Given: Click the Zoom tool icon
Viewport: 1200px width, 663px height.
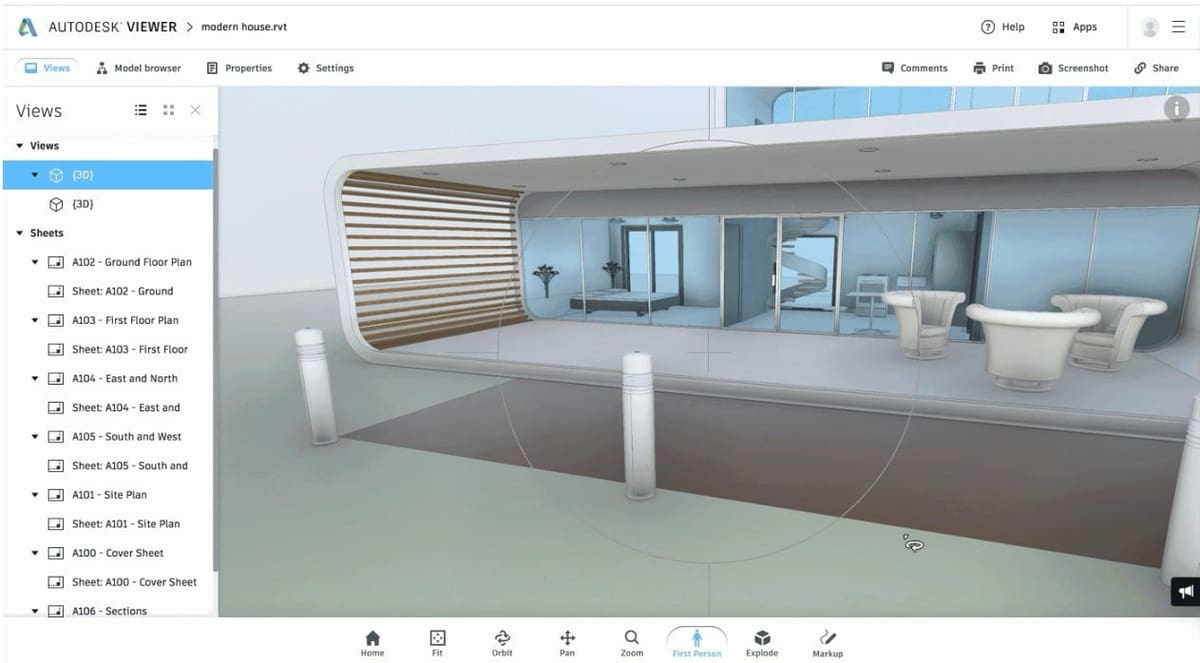Looking at the screenshot, I should click(631, 639).
